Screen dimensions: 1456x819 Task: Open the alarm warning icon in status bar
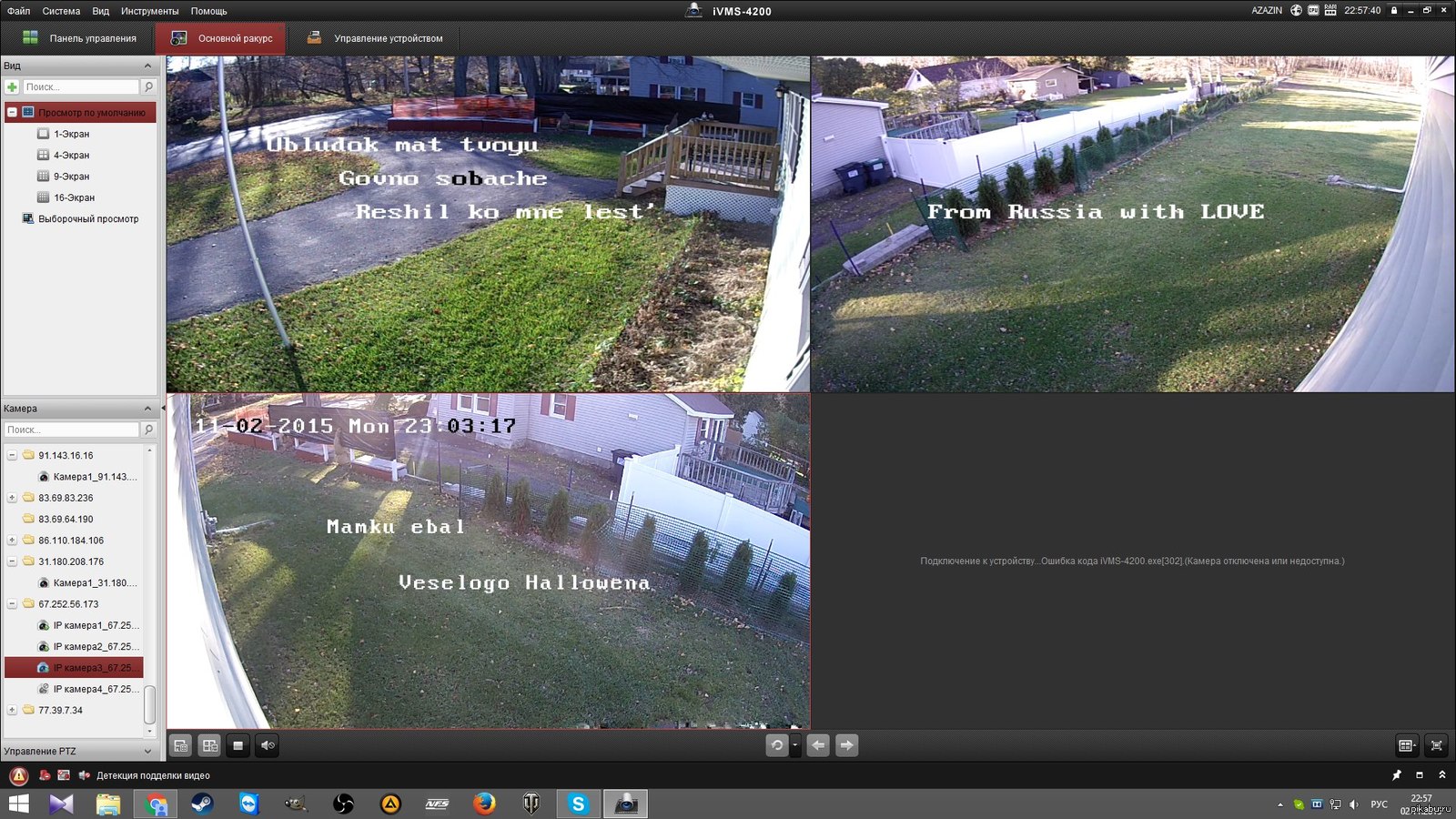point(19,775)
